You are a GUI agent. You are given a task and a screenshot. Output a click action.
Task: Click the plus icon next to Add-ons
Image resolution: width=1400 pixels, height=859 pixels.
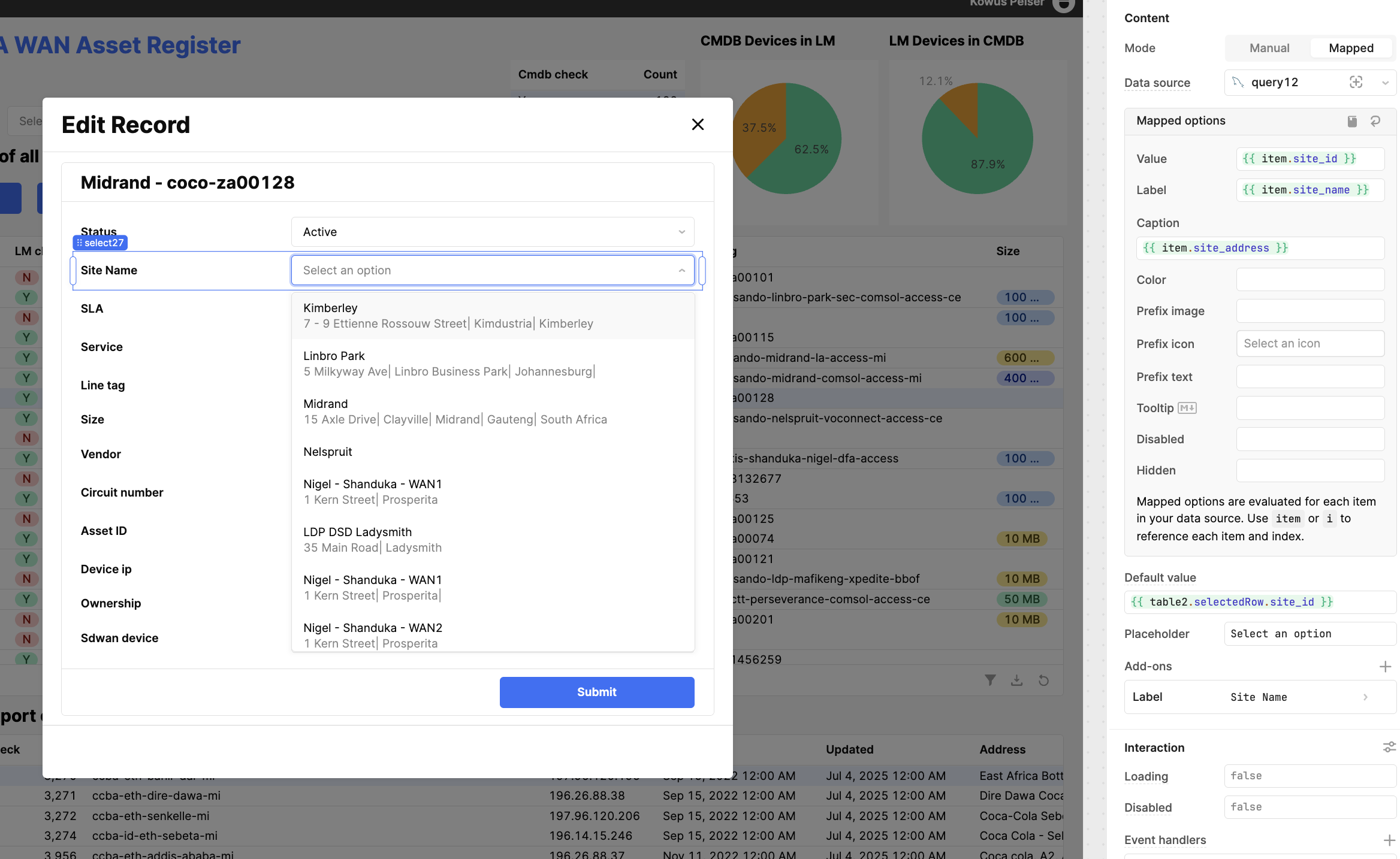point(1384,666)
